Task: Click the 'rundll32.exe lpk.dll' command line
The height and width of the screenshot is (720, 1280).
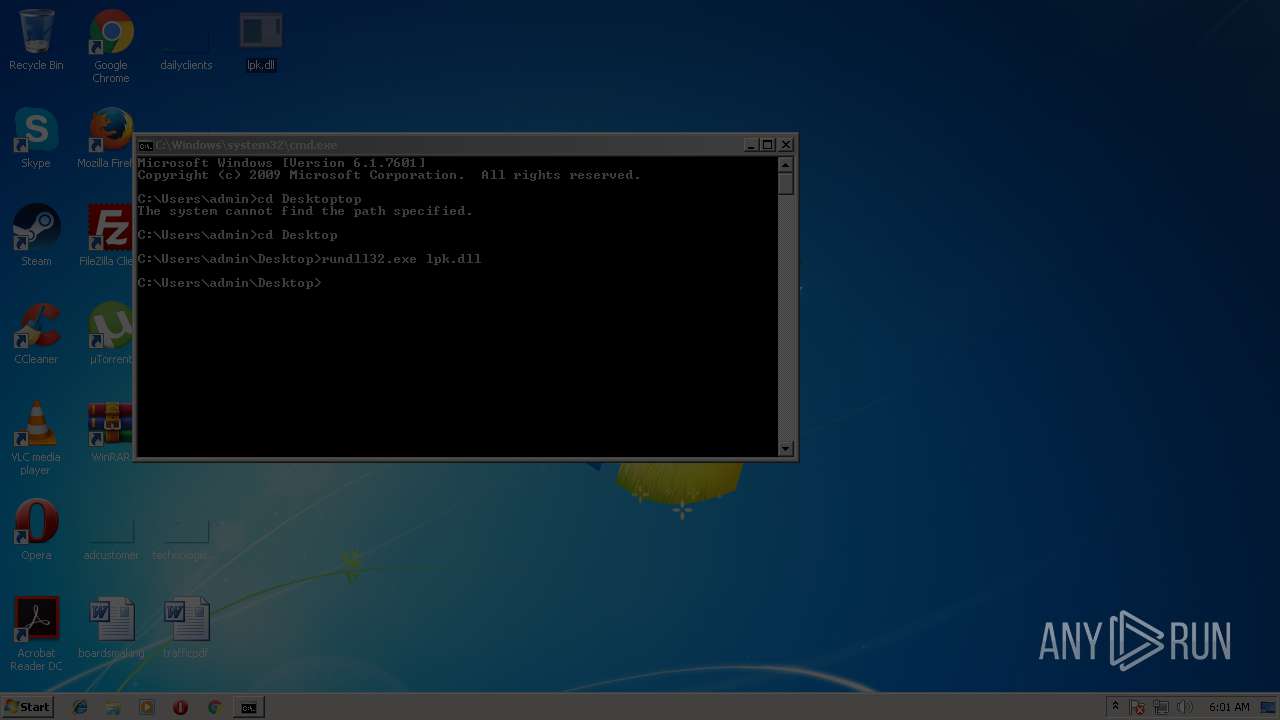Action: [309, 259]
